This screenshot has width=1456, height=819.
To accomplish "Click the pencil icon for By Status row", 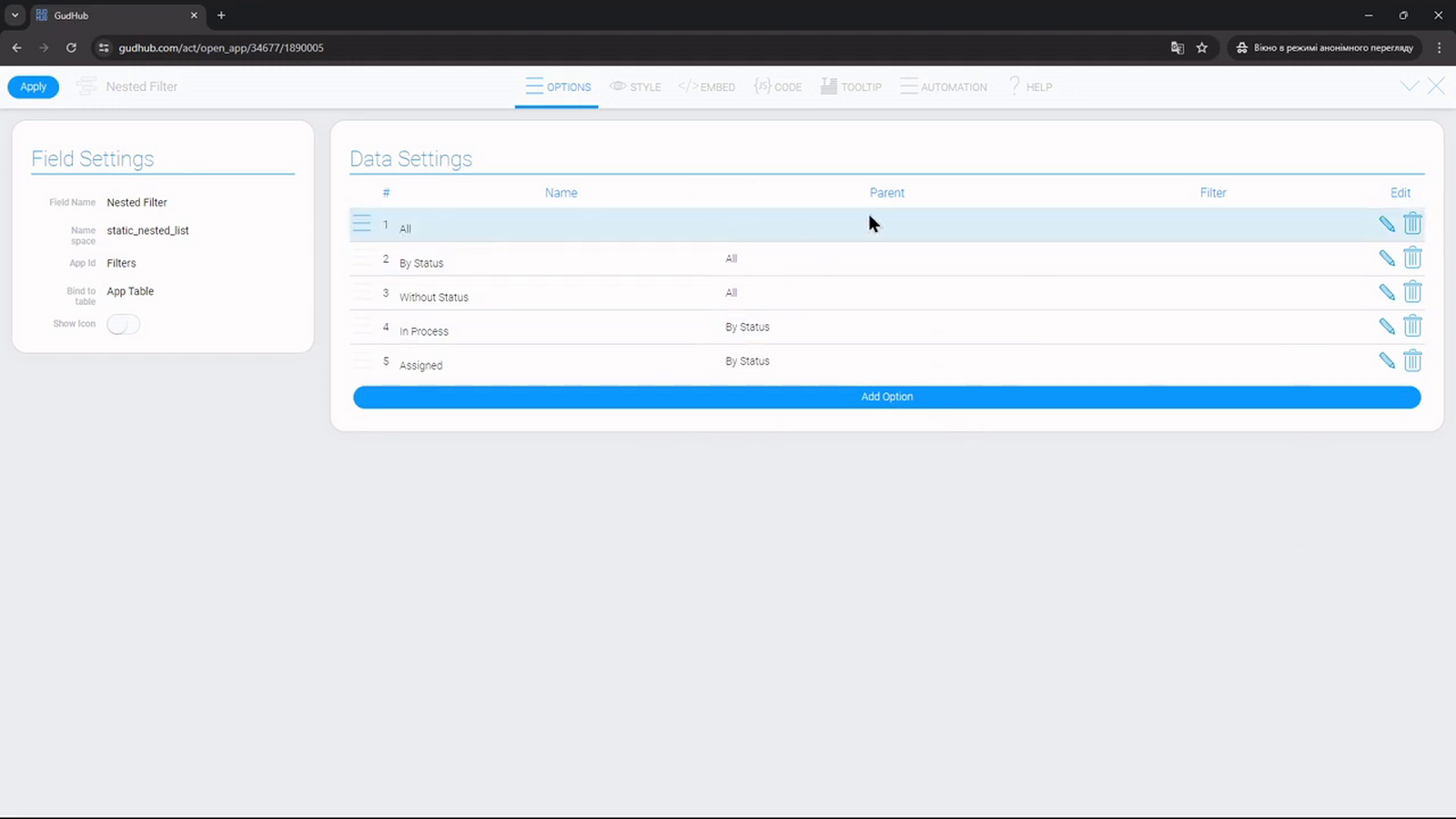I will point(1387,258).
